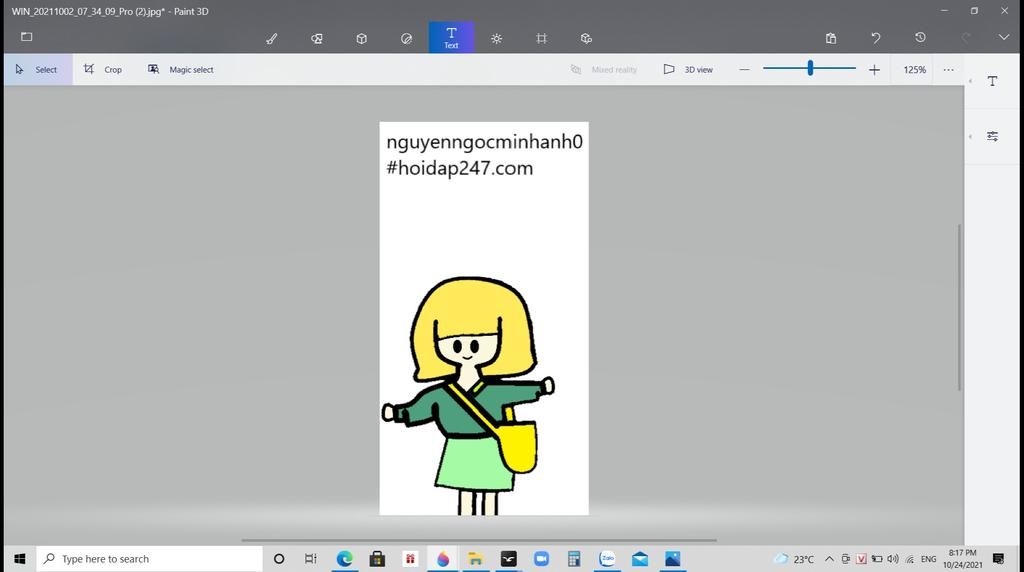Show hidden system tray icons
This screenshot has height=572, width=1024.
[x=829, y=559]
